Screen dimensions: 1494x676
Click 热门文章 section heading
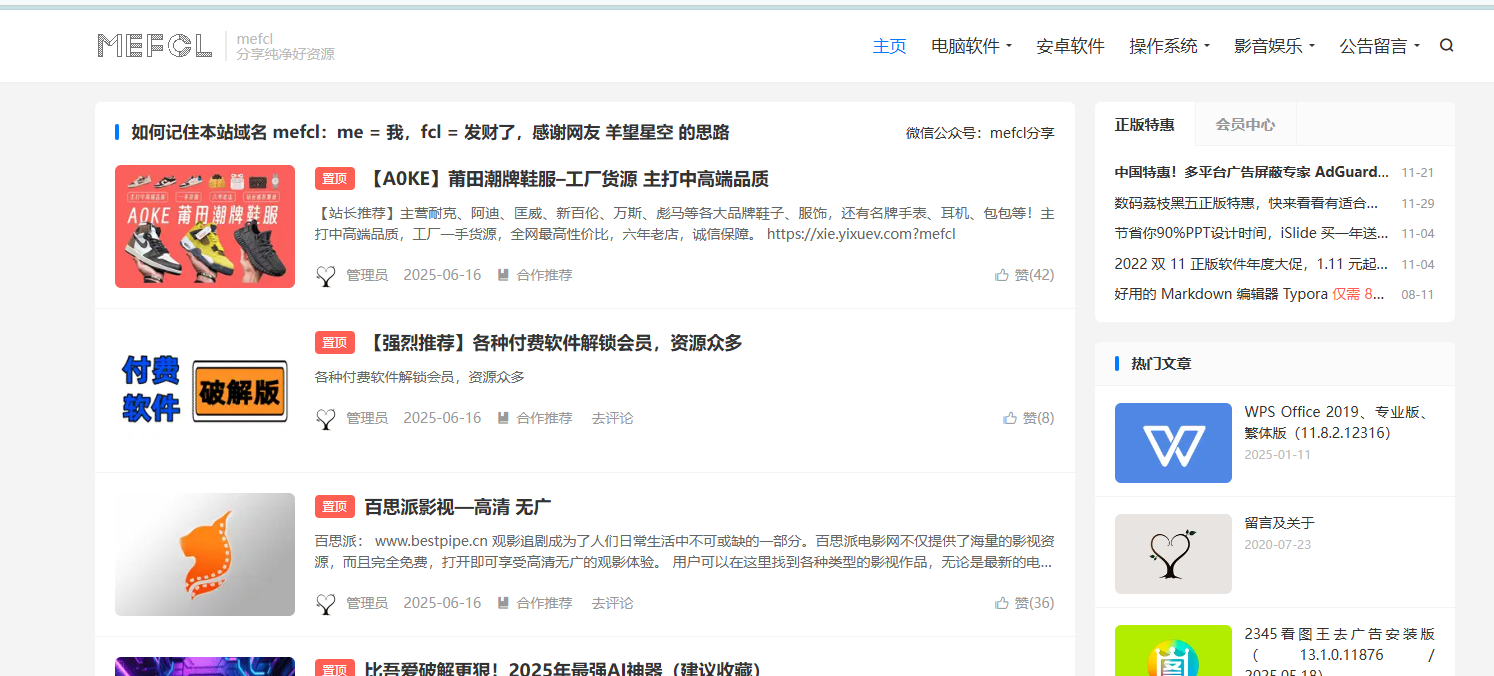coord(1161,364)
